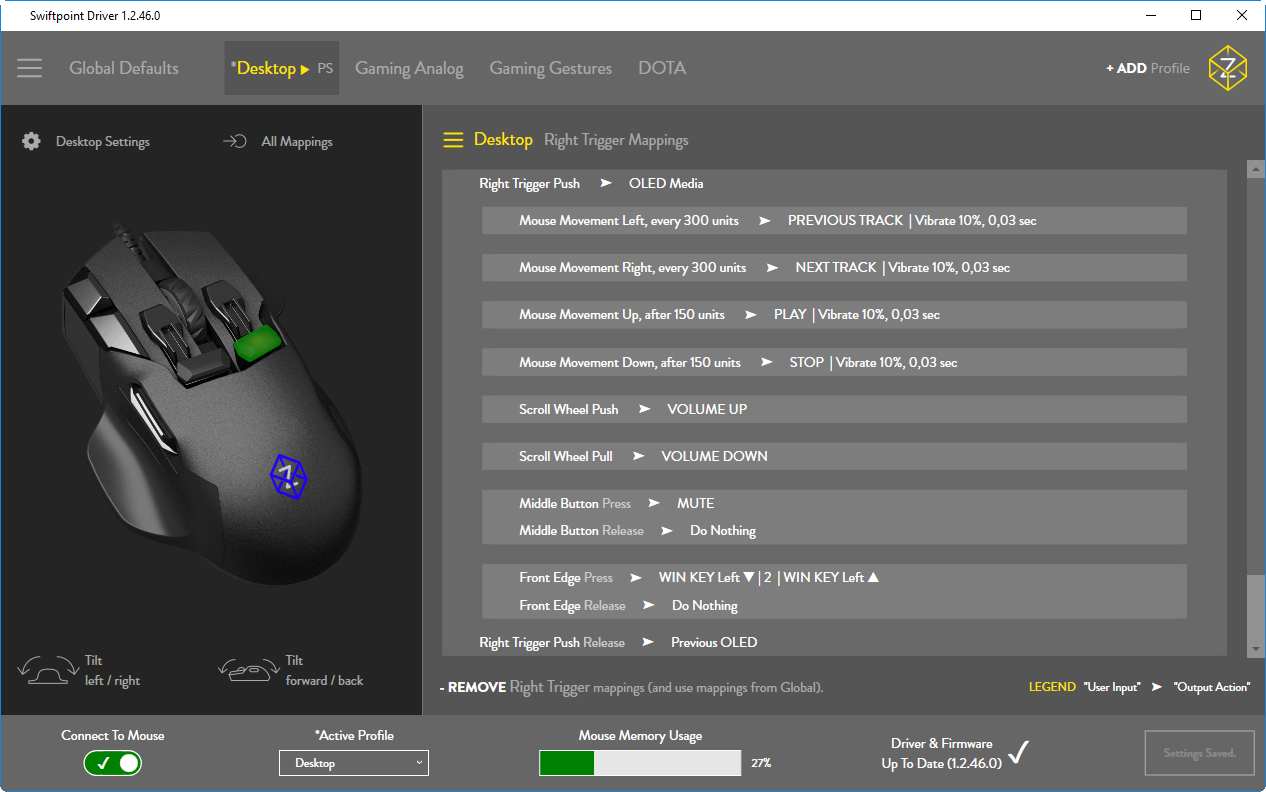Click the Mouse Memory Usage progress bar
1266x792 pixels.
[x=640, y=763]
